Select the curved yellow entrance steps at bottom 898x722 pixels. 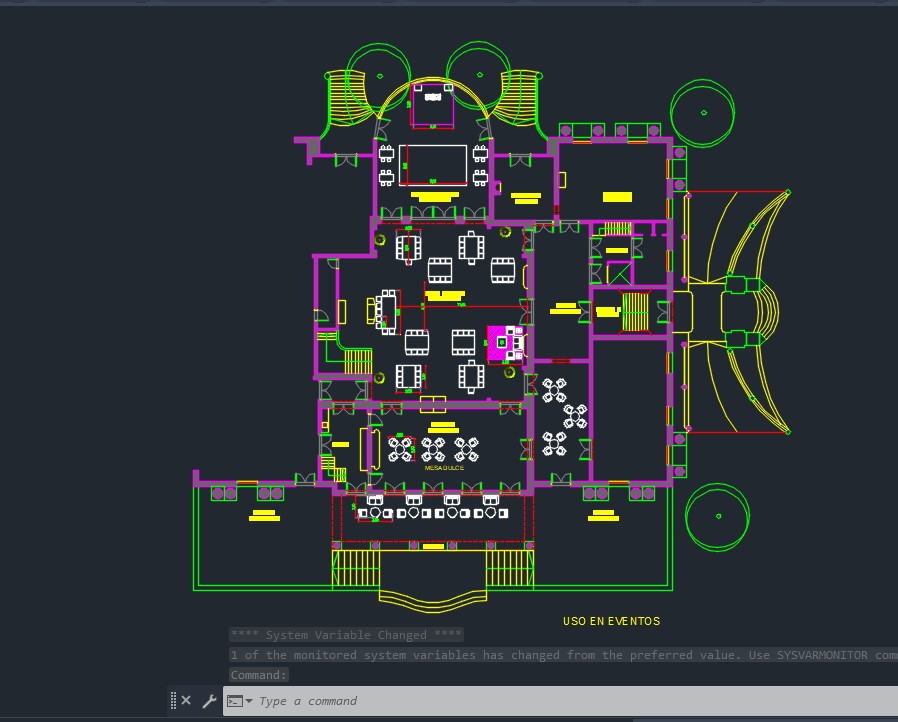(x=433, y=599)
